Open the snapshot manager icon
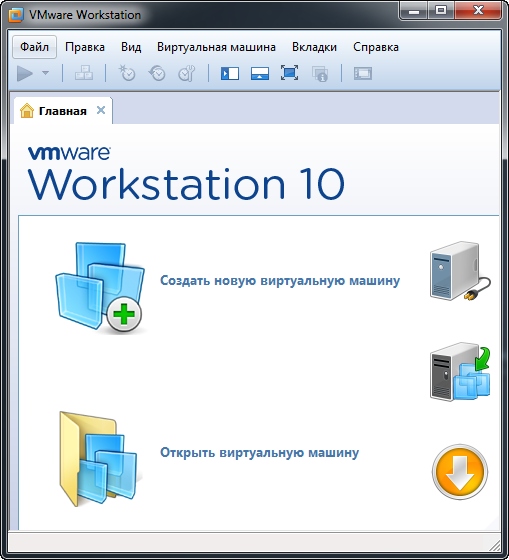Image resolution: width=509 pixels, height=560 pixels. [x=186, y=73]
